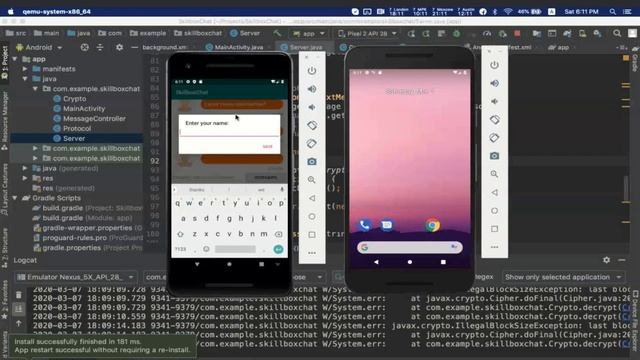Viewport: 640px width, 360px height.
Task: Lower volume on the right emulator toolbar
Action: coord(494,101)
